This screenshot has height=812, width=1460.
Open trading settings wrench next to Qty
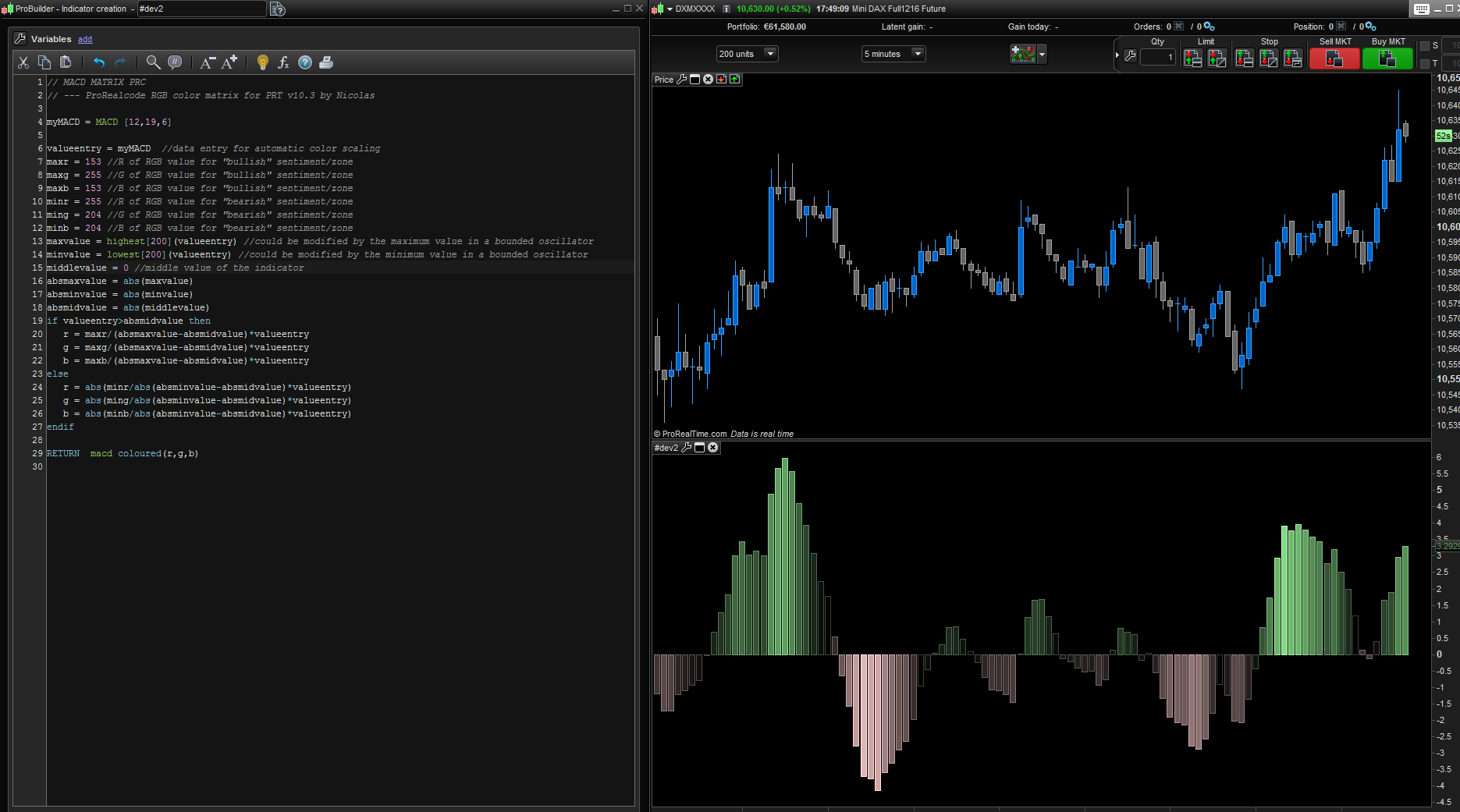coord(1130,56)
